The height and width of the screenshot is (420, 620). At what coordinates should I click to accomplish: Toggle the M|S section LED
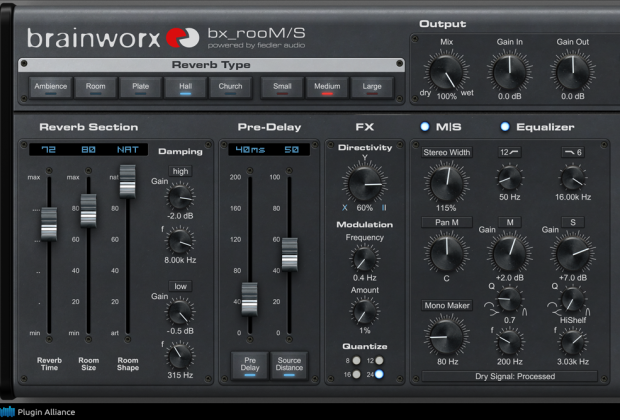click(425, 127)
